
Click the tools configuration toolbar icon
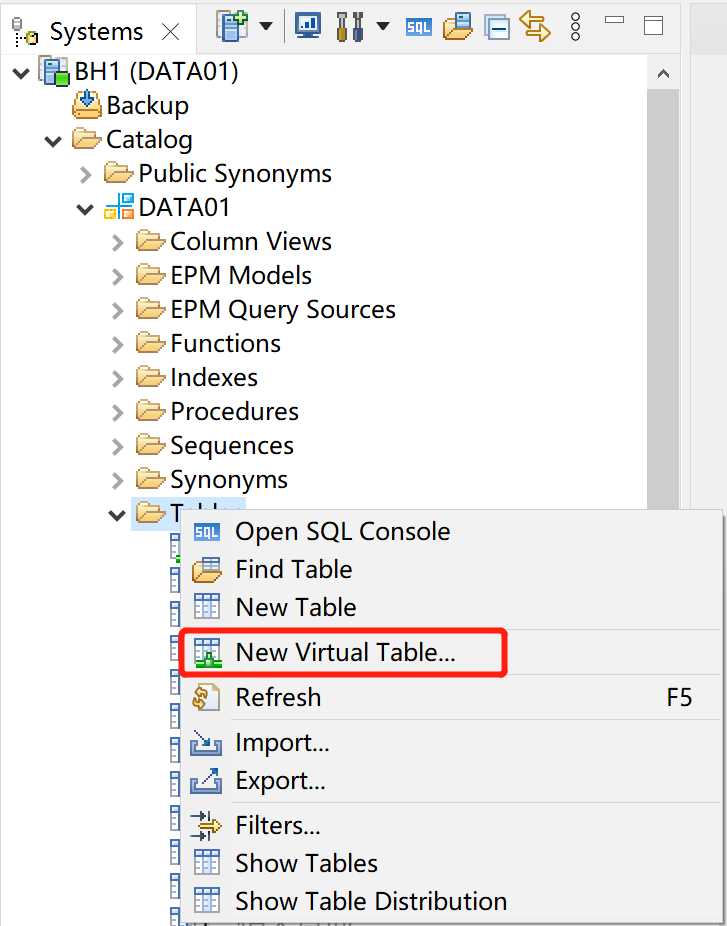(349, 25)
